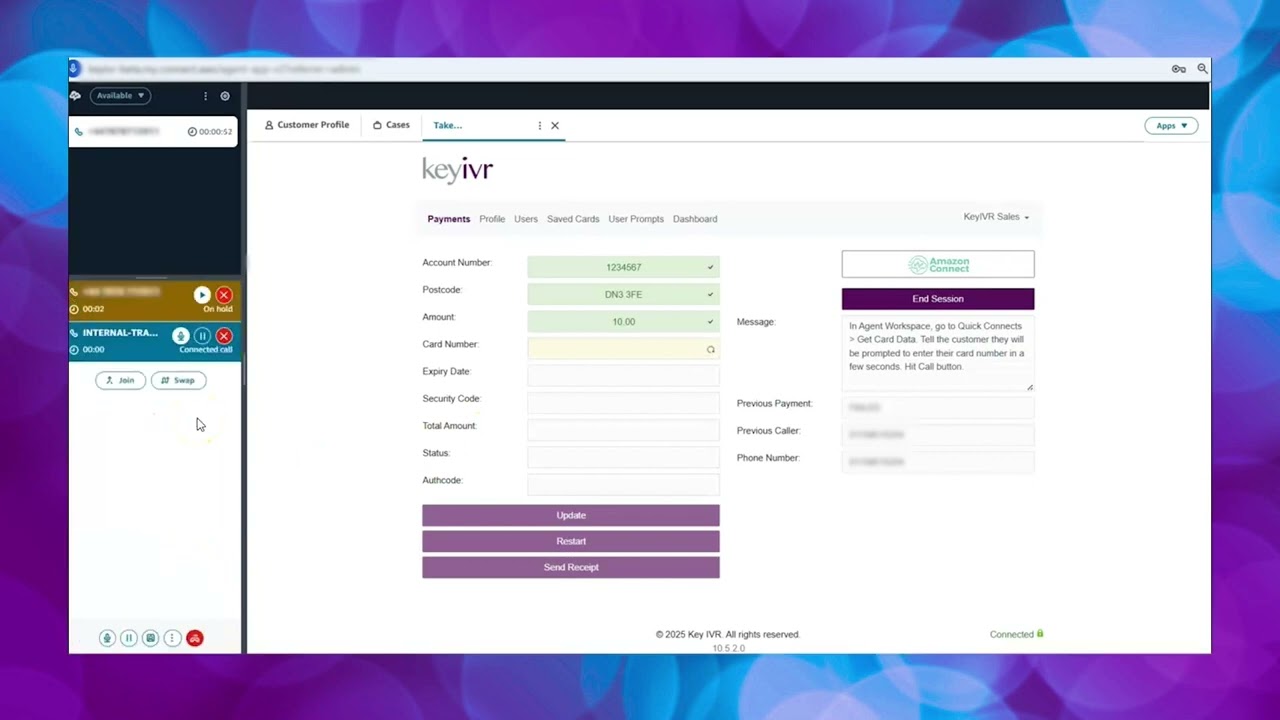Open the settings gear in the contact panel header
This screenshot has width=1280, height=720.
225,96
